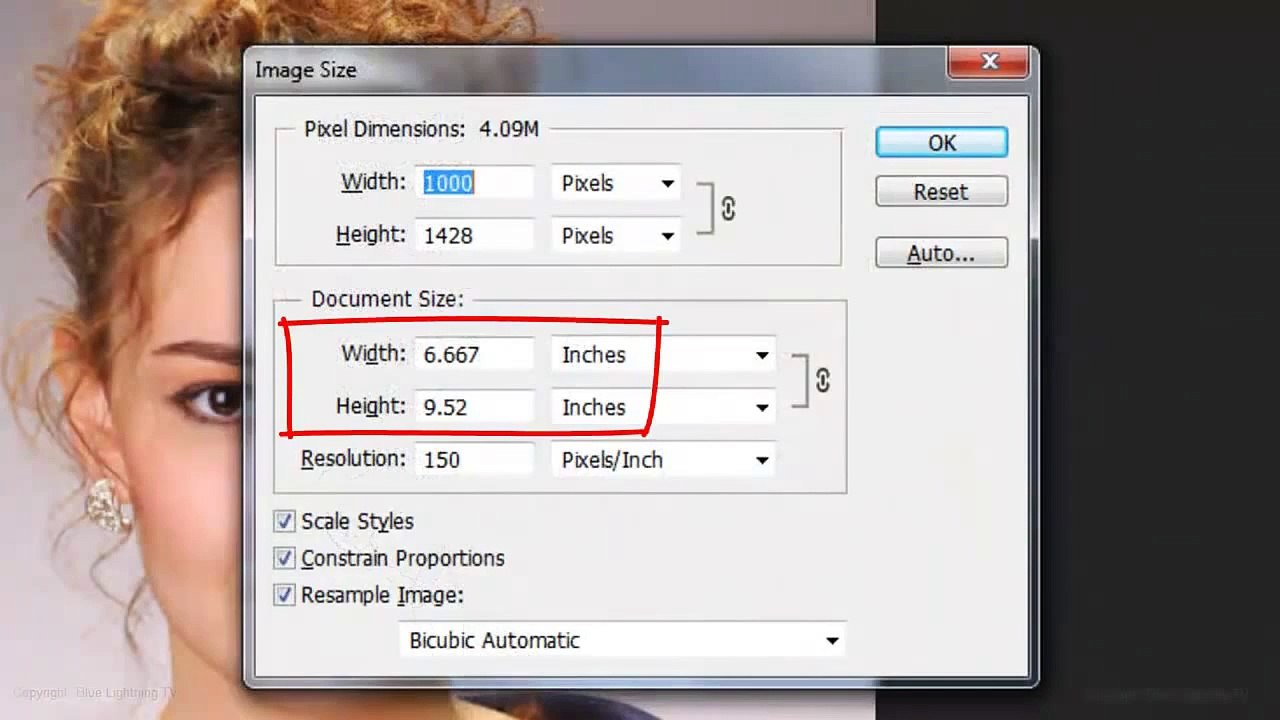Viewport: 1280px width, 720px height.
Task: Click the document Height field showing 9.52
Action: pos(475,407)
